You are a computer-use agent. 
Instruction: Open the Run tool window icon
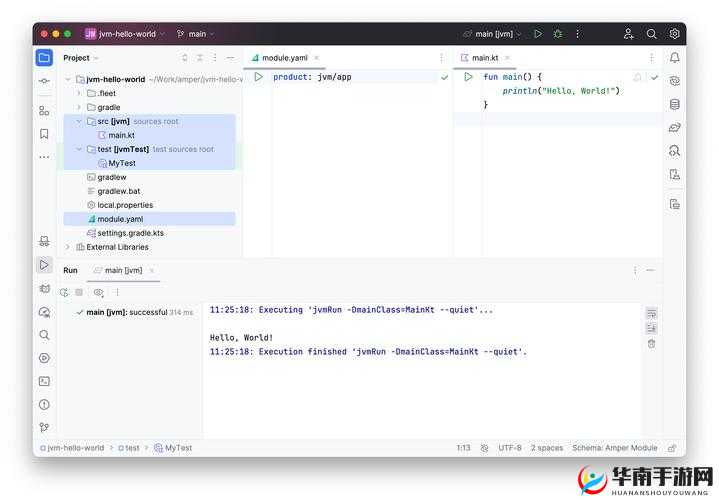pos(44,265)
